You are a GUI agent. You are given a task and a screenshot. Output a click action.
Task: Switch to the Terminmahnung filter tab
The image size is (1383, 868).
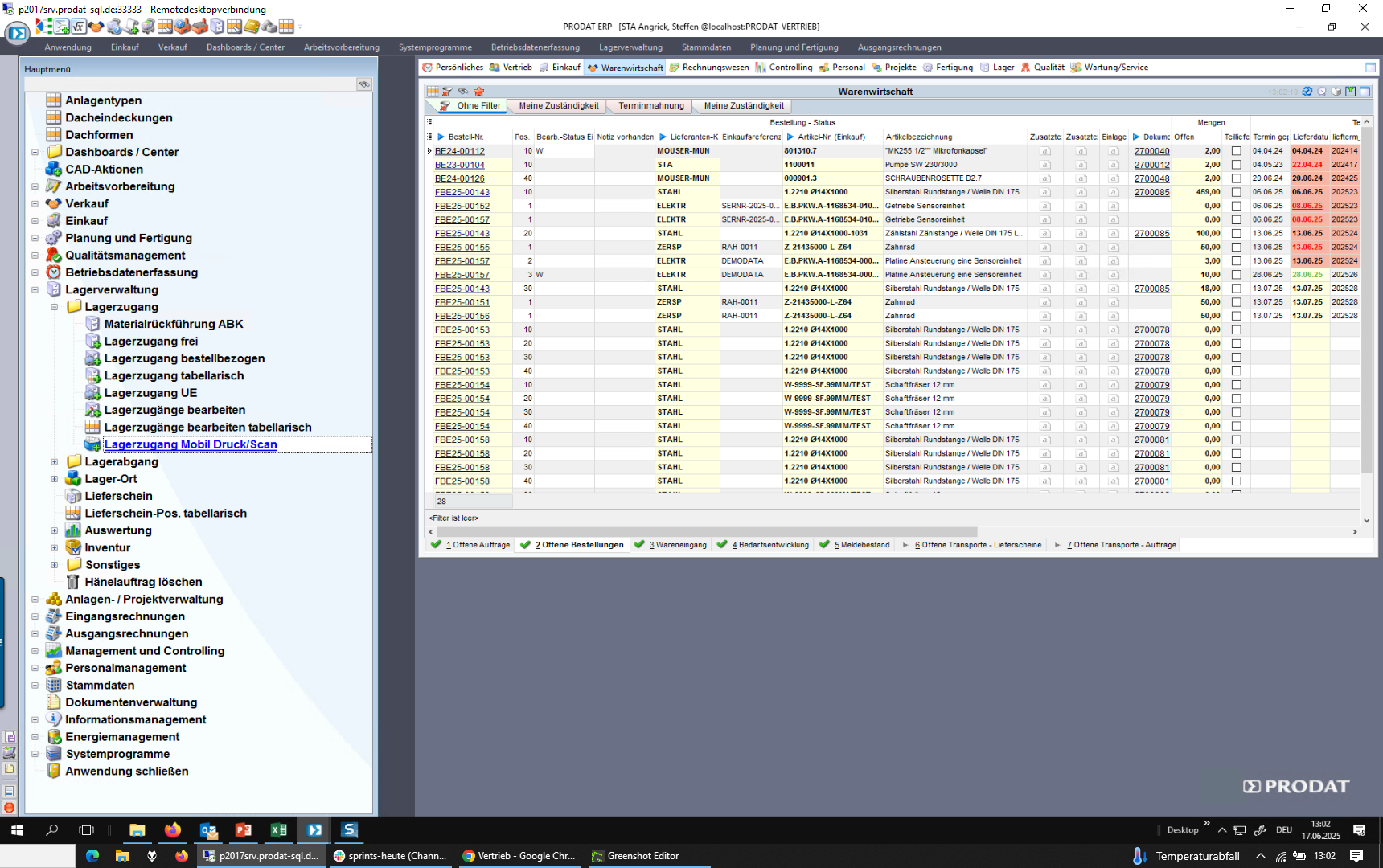pyautogui.click(x=650, y=106)
